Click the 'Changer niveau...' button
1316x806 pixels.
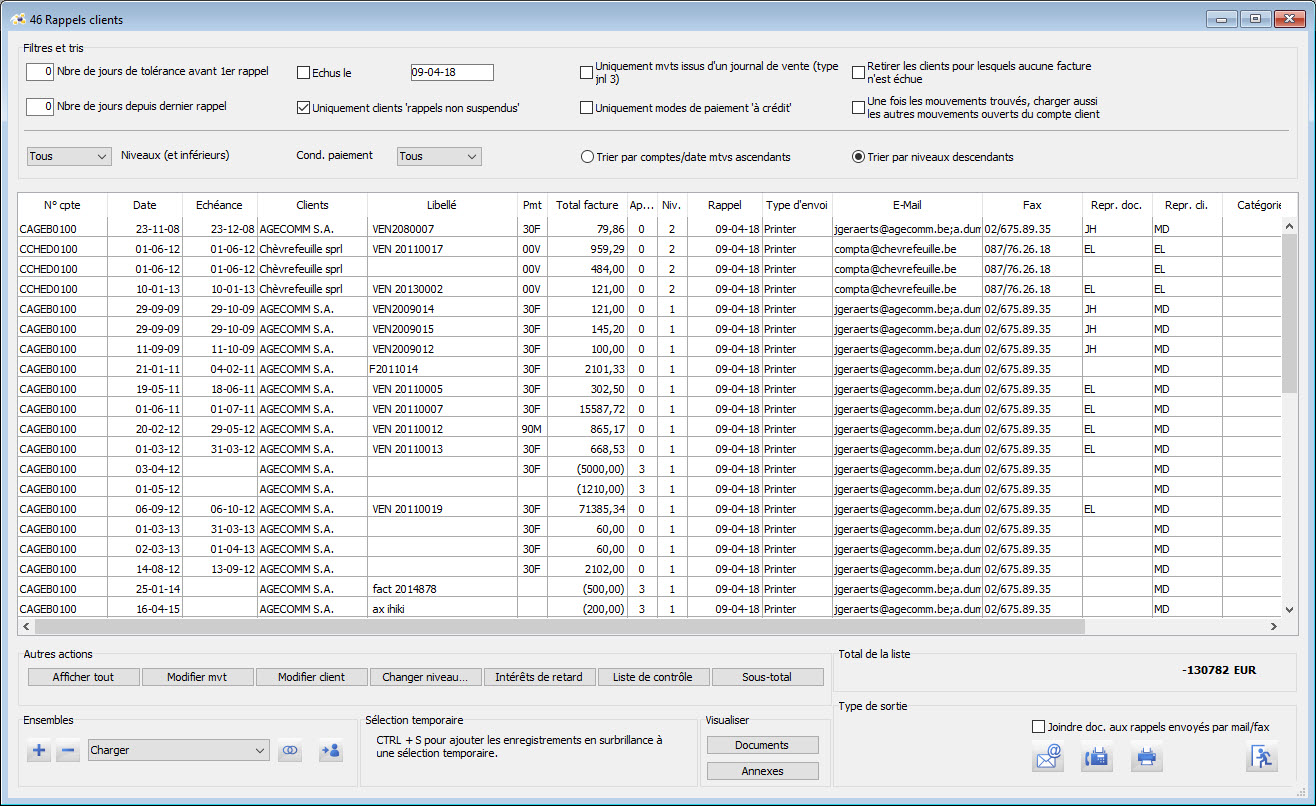click(425, 677)
